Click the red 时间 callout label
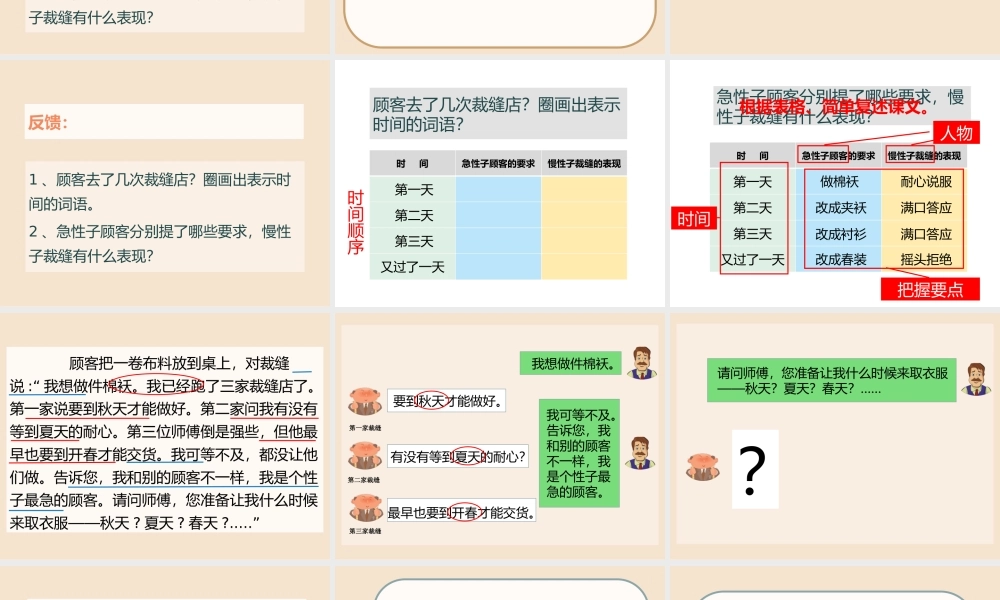 tap(694, 219)
